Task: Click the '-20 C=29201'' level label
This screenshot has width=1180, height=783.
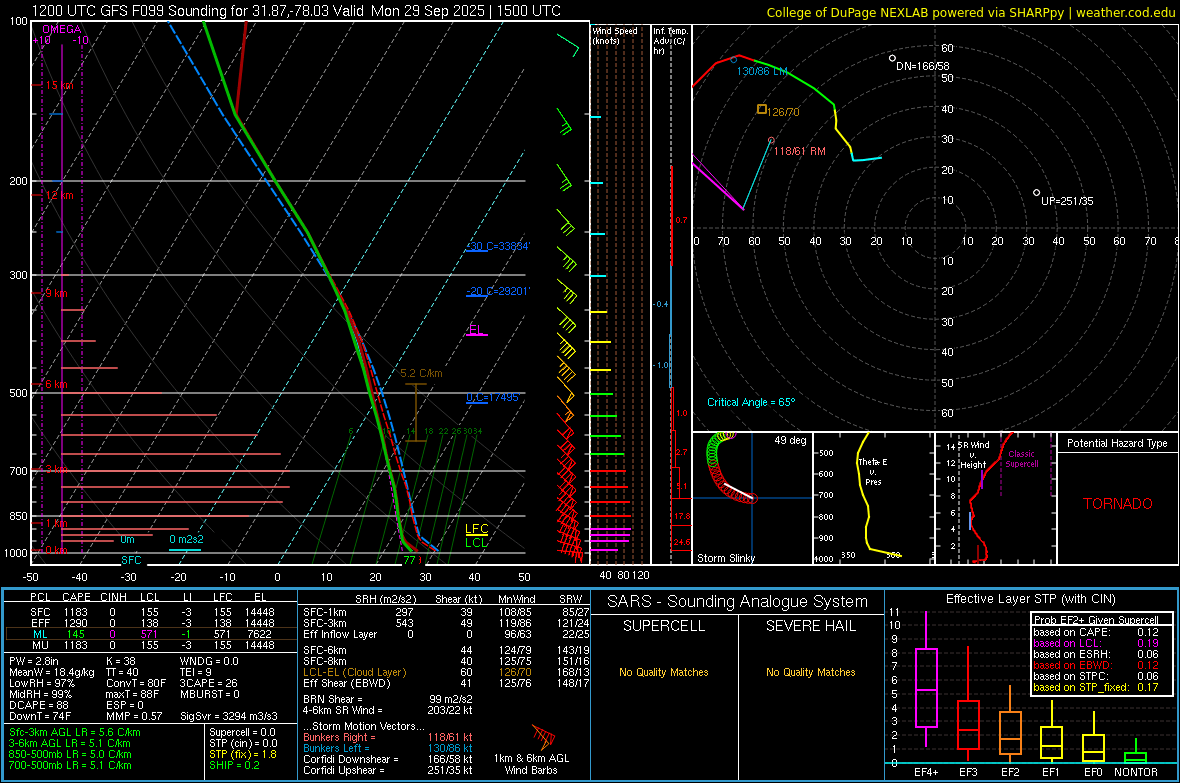Action: (498, 291)
